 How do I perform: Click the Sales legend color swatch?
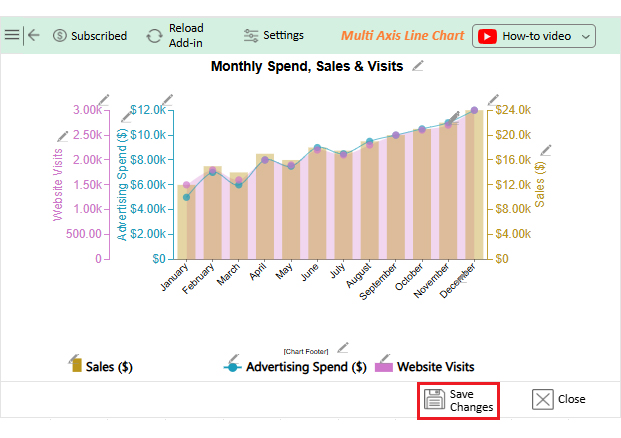click(76, 366)
